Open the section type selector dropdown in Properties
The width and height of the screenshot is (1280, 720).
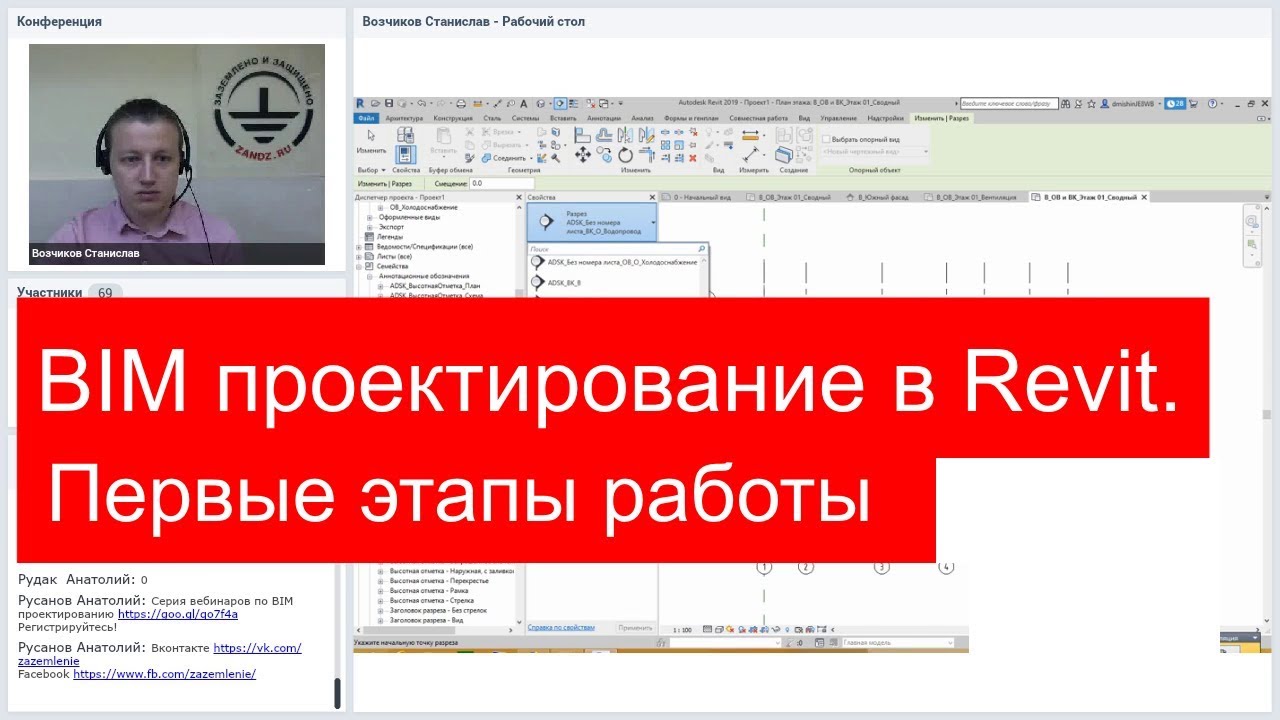[653, 223]
